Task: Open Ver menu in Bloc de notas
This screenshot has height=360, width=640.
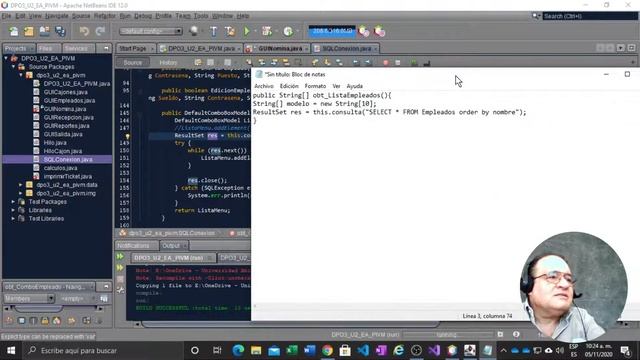Action: [x=336, y=86]
